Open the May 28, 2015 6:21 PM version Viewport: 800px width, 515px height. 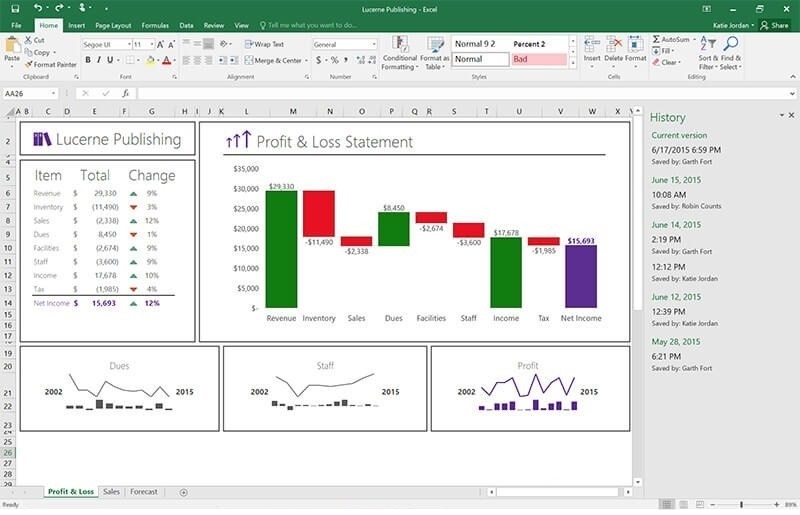(x=682, y=361)
